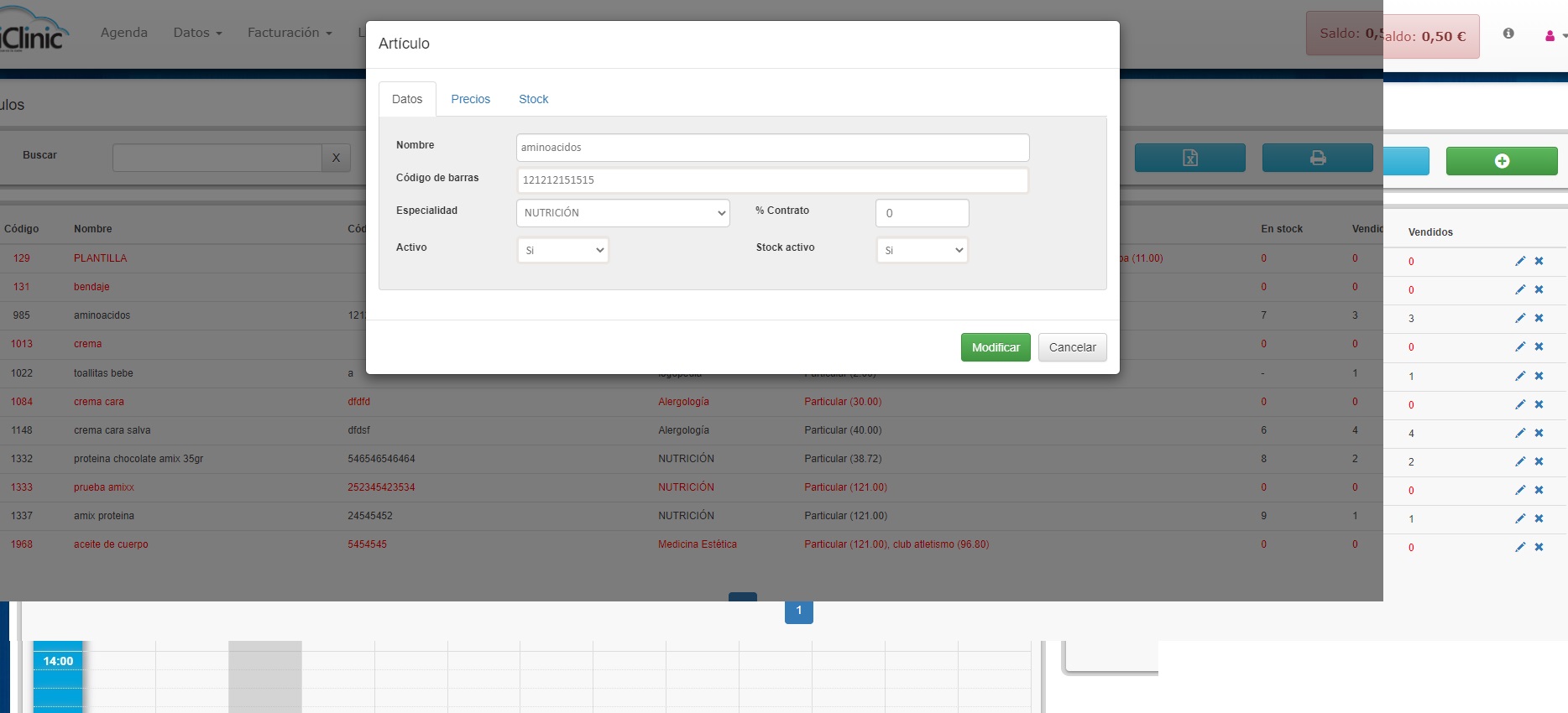Click the "Medicina Estética" specialty cell
Viewport: 1568px width, 713px height.
[698, 544]
